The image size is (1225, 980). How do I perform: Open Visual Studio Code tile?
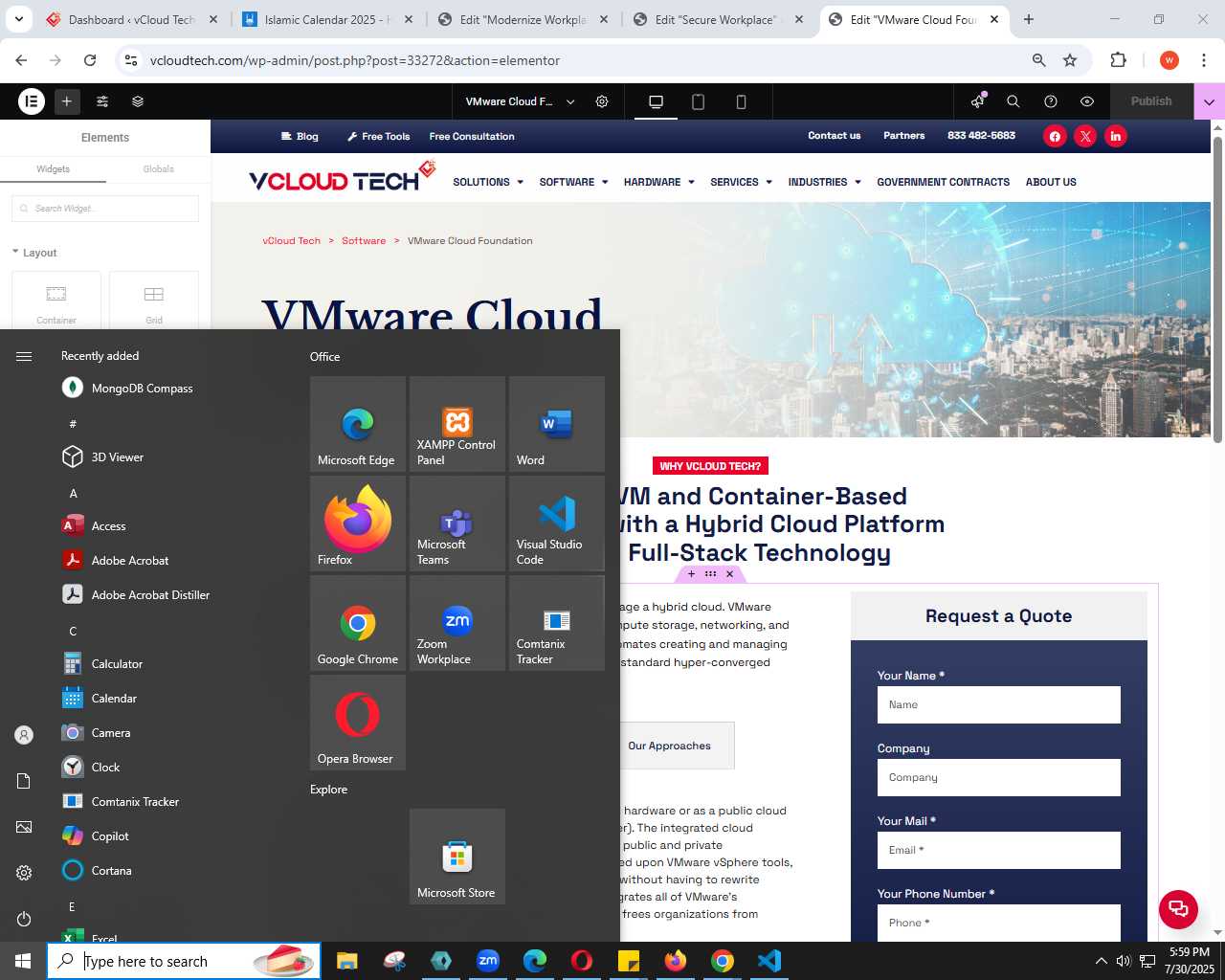(x=557, y=523)
